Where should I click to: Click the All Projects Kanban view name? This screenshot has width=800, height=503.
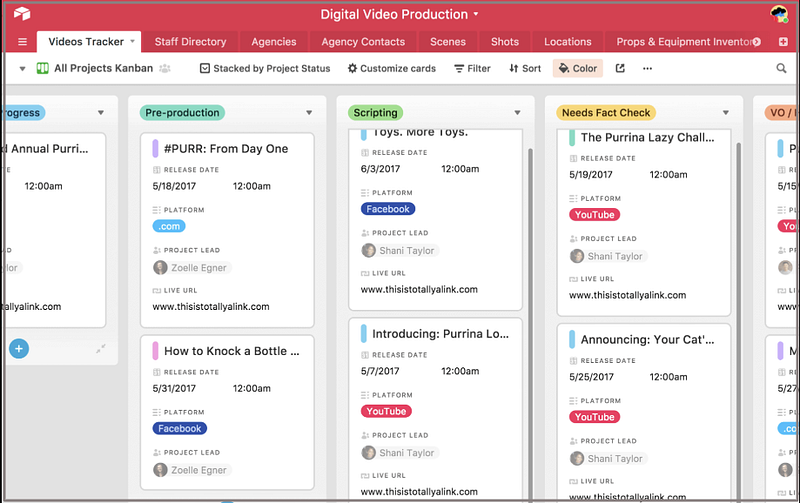[x=104, y=68]
